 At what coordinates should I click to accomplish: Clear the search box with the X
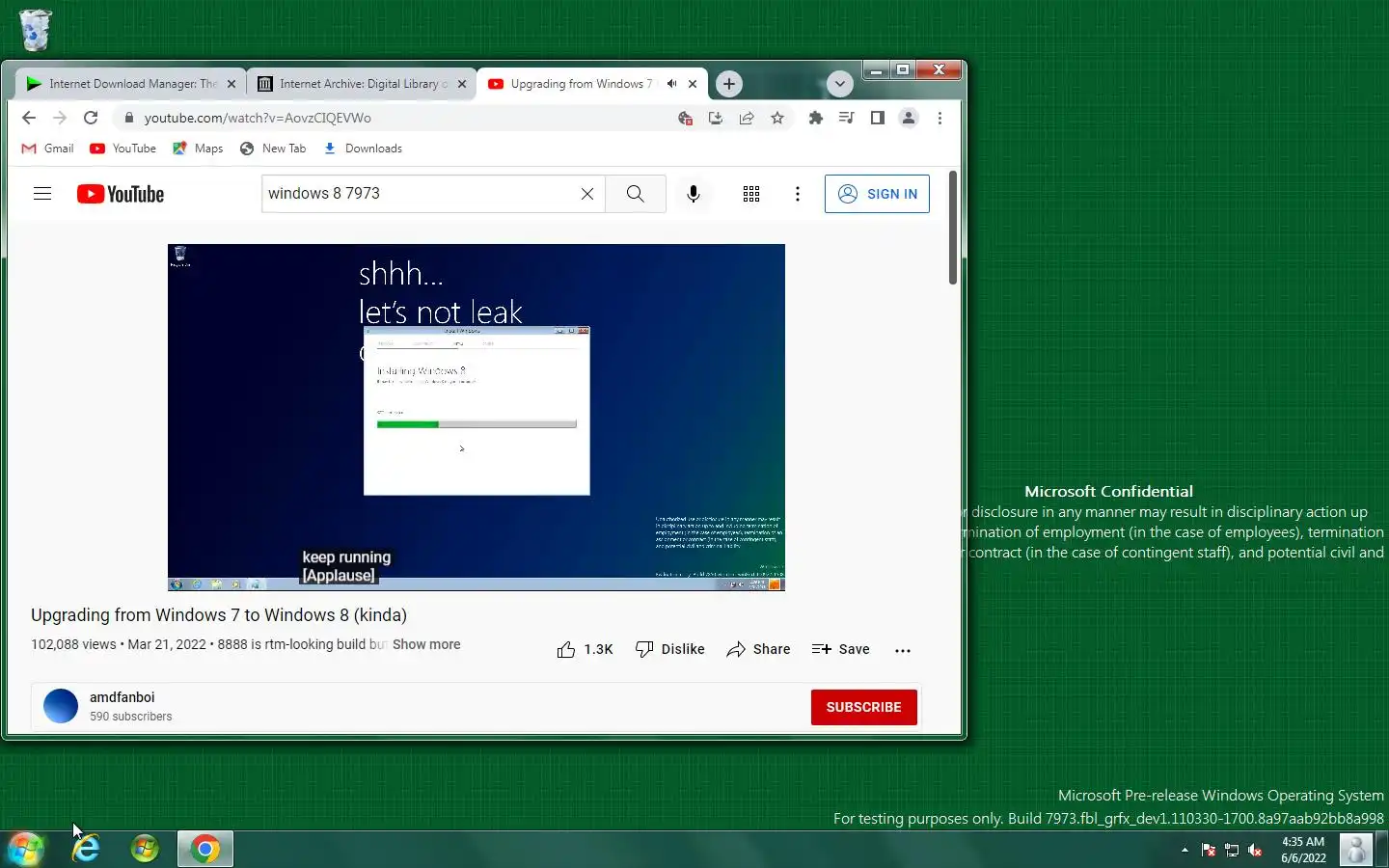tap(586, 194)
